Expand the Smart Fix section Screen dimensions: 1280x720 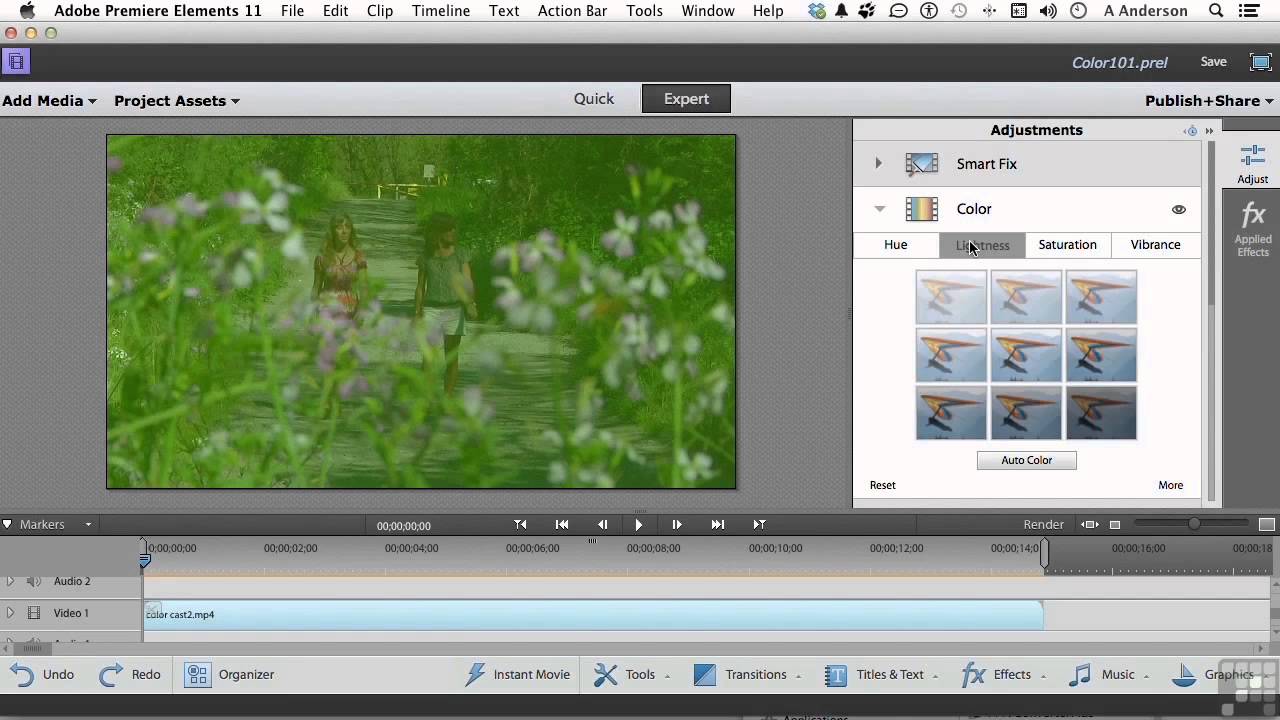point(879,164)
